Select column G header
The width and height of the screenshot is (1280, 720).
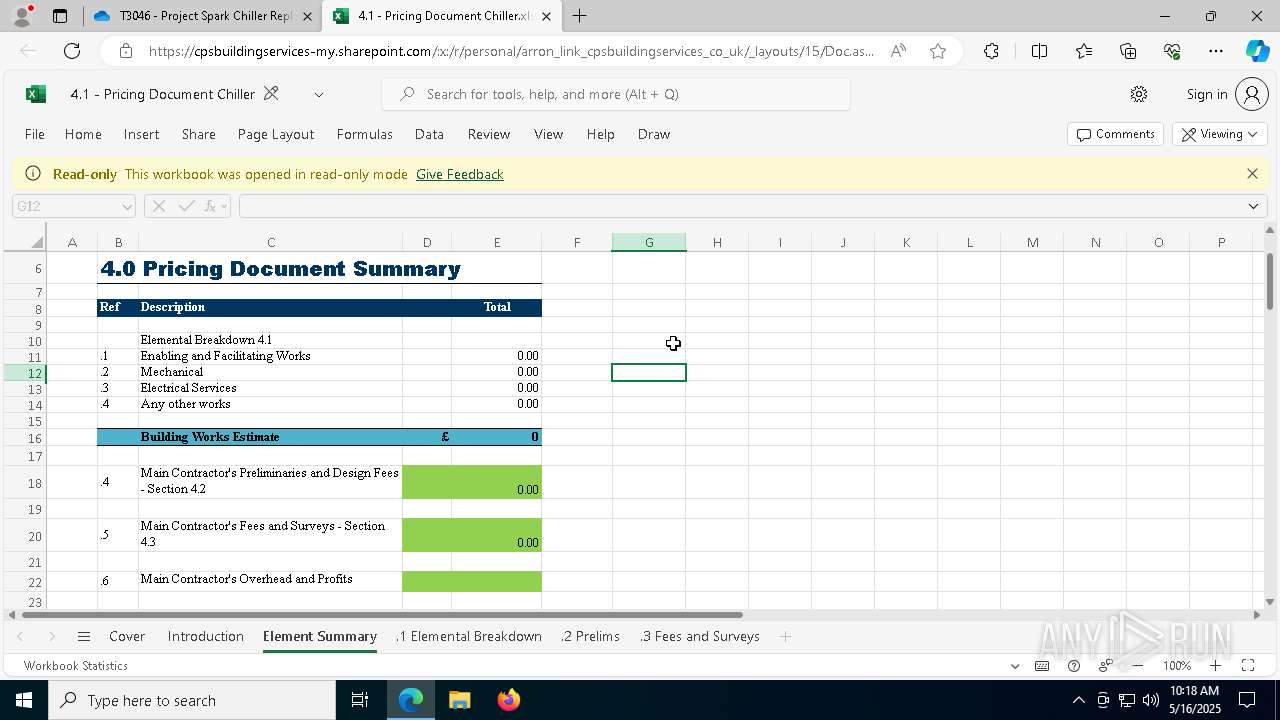649,242
